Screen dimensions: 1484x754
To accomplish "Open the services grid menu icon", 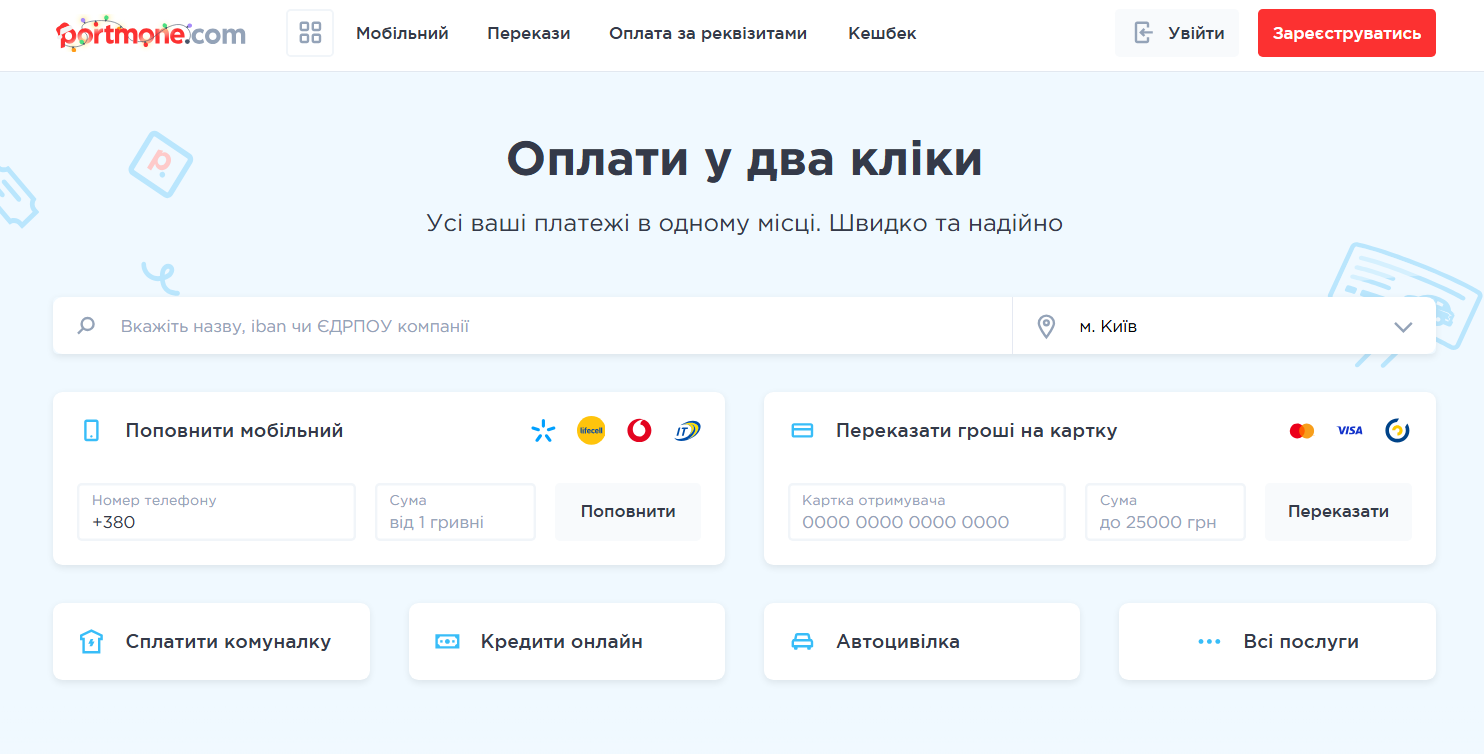I will coord(310,33).
